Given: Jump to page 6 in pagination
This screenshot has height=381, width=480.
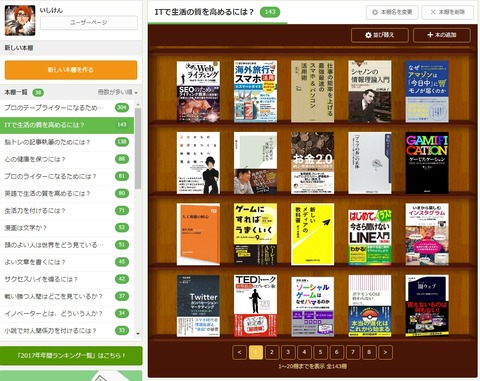Looking at the screenshot, I should [337, 352].
